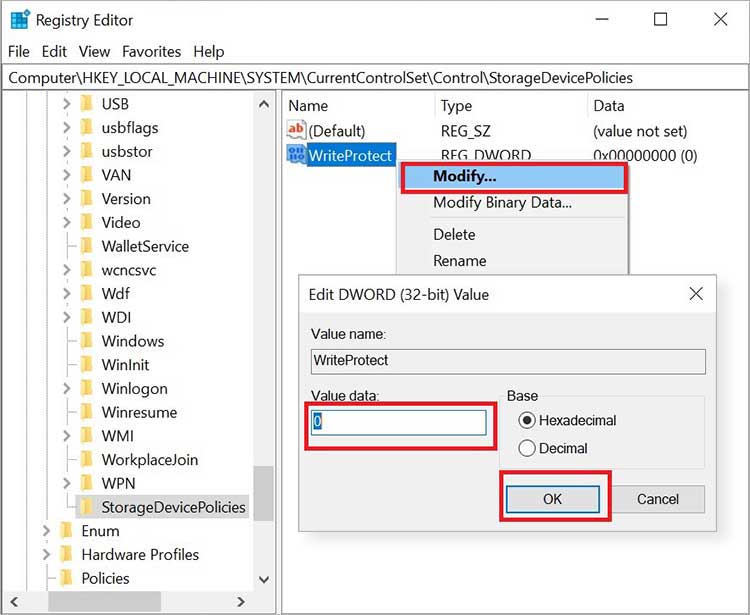Select the Decimal base radio button
The image size is (750, 615).
coord(527,449)
